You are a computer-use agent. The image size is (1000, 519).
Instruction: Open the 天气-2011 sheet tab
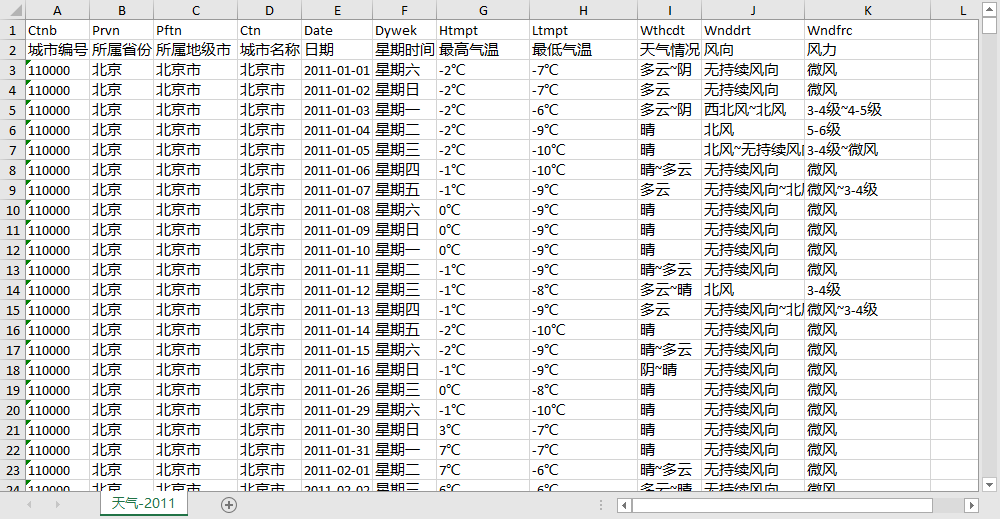click(143, 503)
